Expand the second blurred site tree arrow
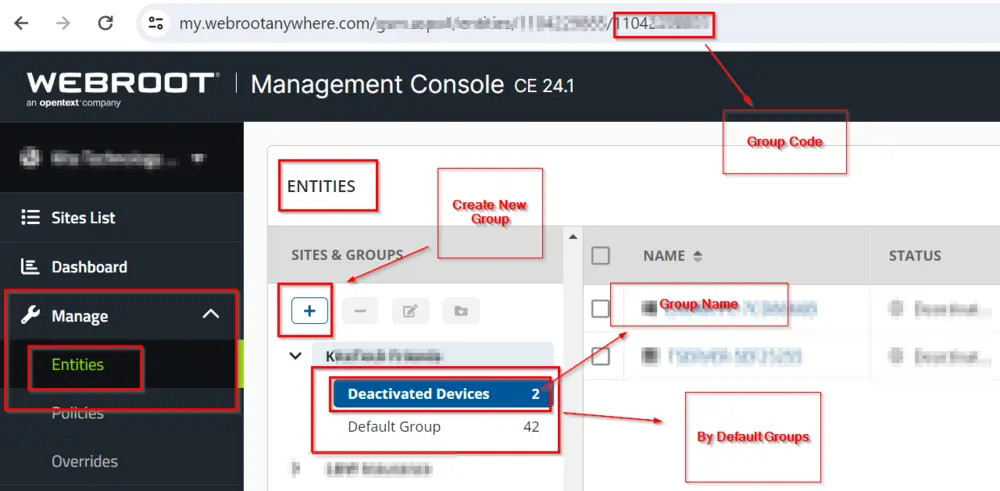 click(295, 469)
